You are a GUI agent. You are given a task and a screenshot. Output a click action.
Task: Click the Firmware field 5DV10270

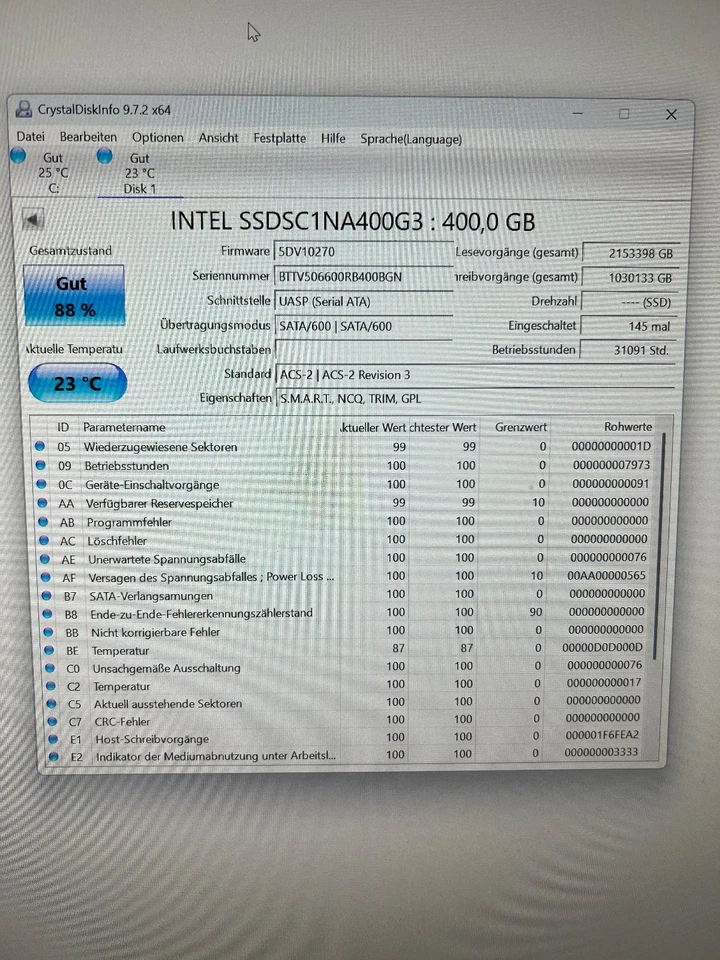[x=363, y=252]
